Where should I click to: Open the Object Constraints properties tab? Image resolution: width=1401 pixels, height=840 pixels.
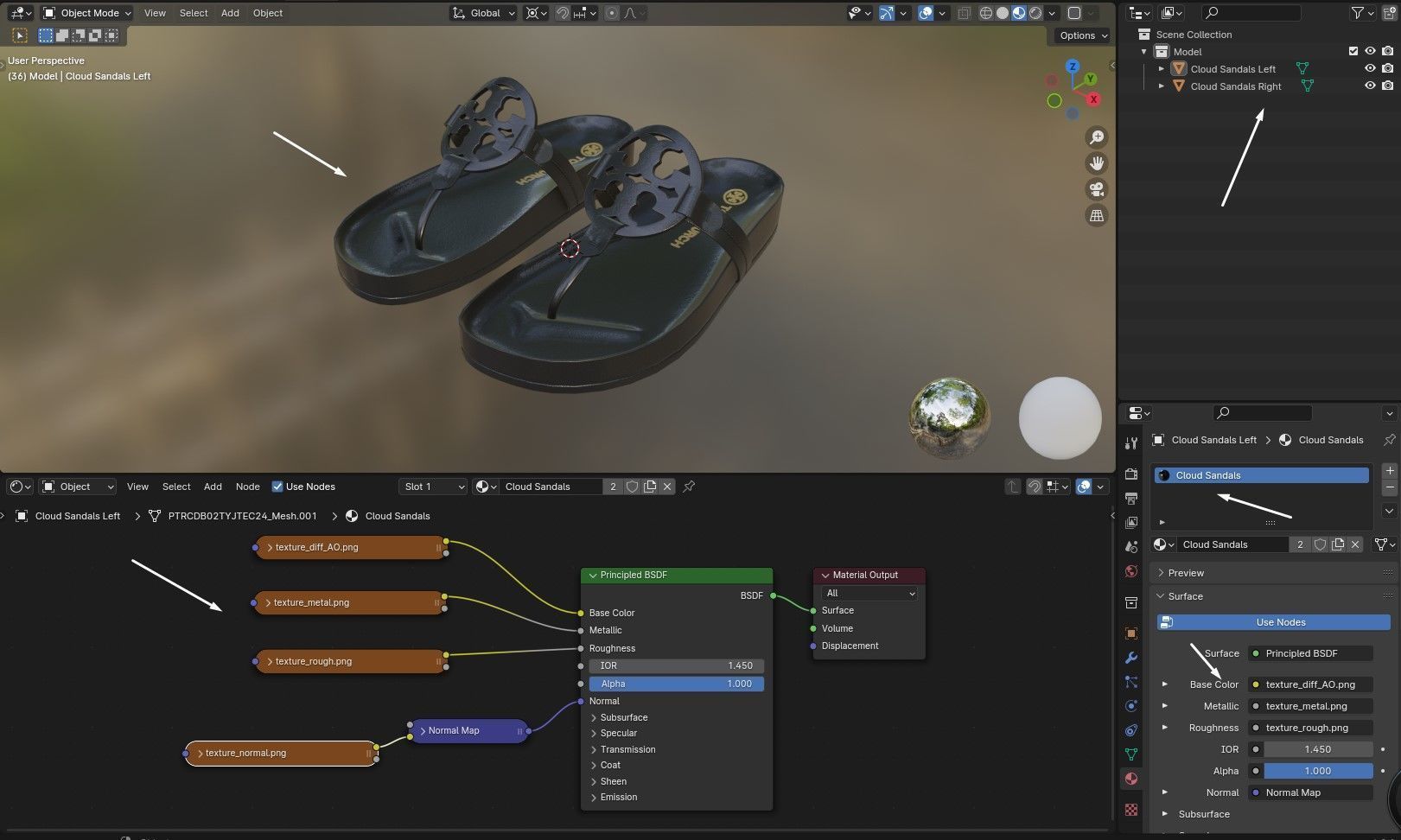click(x=1131, y=730)
